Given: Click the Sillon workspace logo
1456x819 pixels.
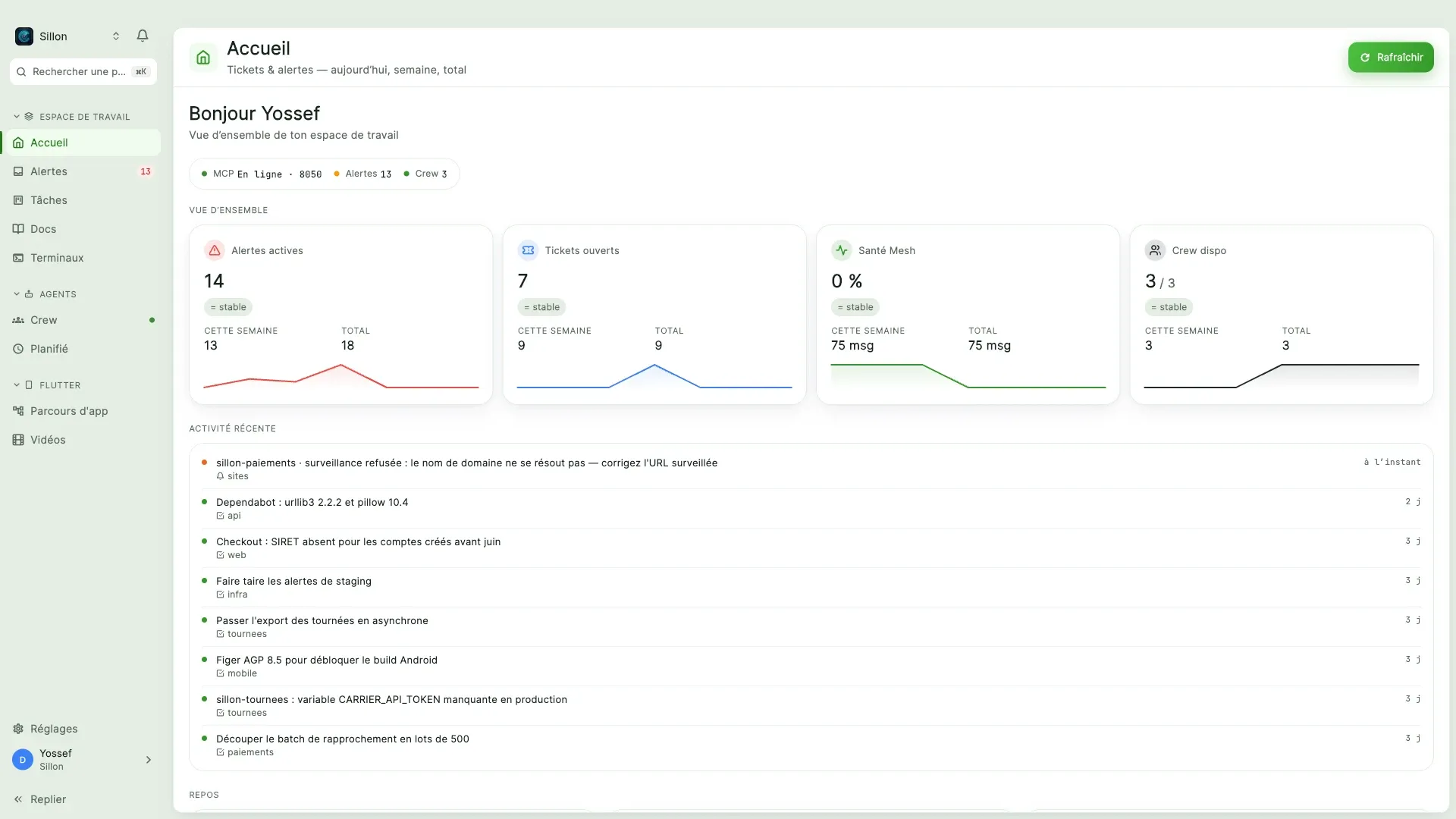Looking at the screenshot, I should [24, 36].
